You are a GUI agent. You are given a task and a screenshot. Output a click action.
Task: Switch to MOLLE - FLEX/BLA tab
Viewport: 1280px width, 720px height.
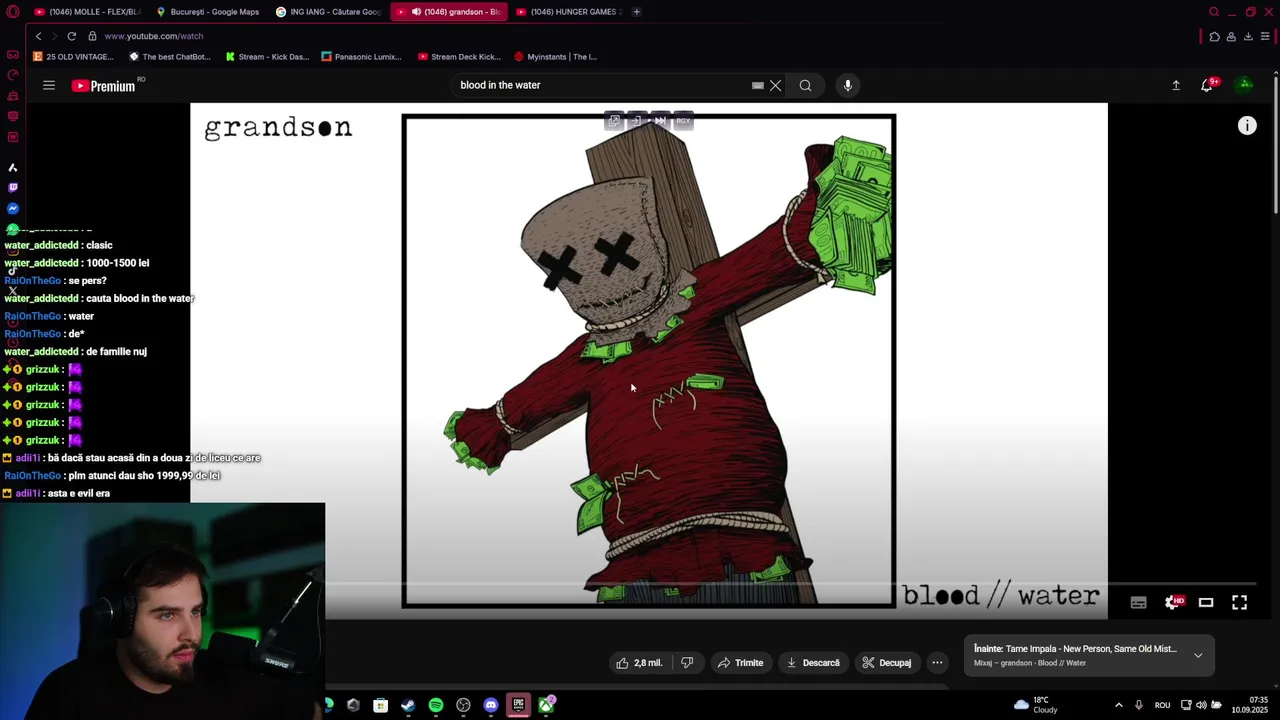coord(87,12)
